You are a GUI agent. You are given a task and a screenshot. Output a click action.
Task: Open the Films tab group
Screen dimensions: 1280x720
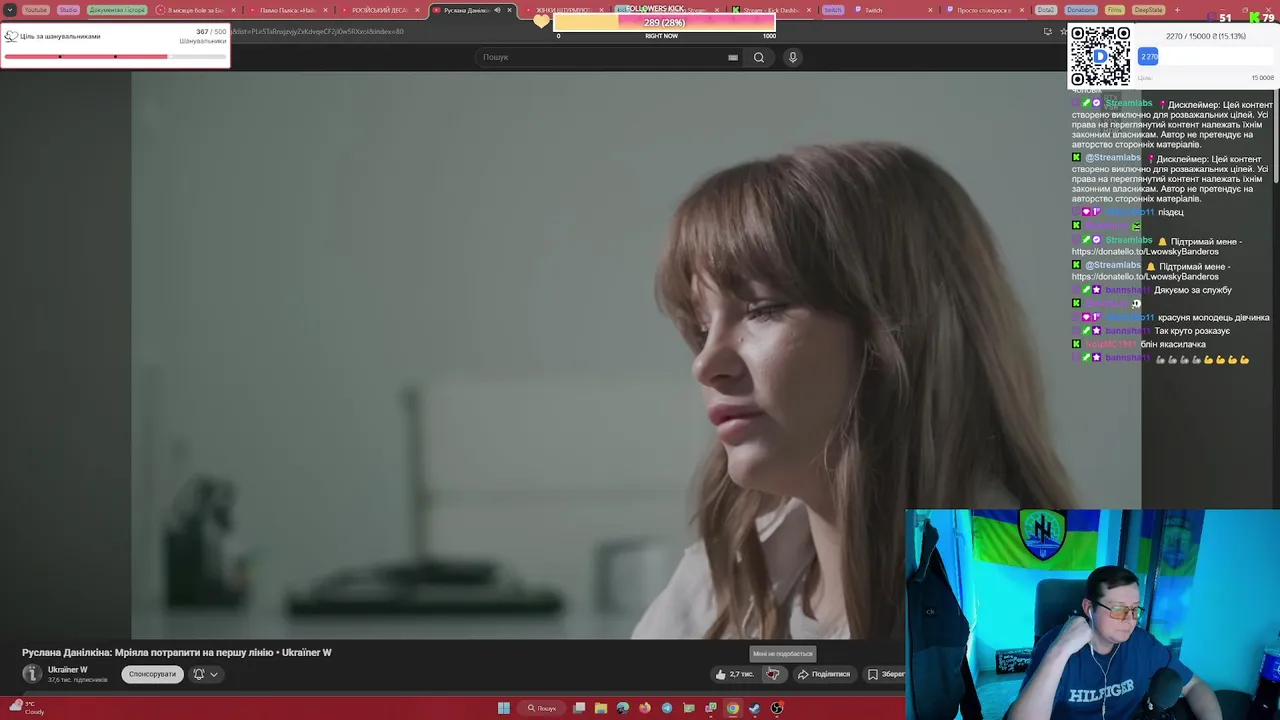tap(1115, 10)
